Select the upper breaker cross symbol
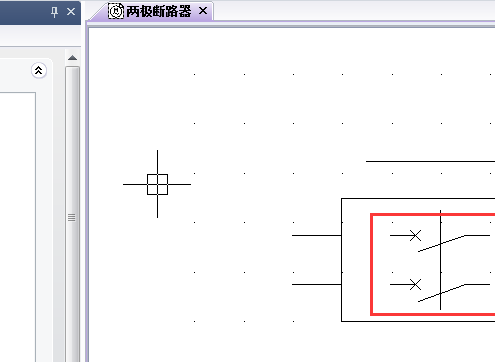This screenshot has width=495, height=362. click(415, 235)
